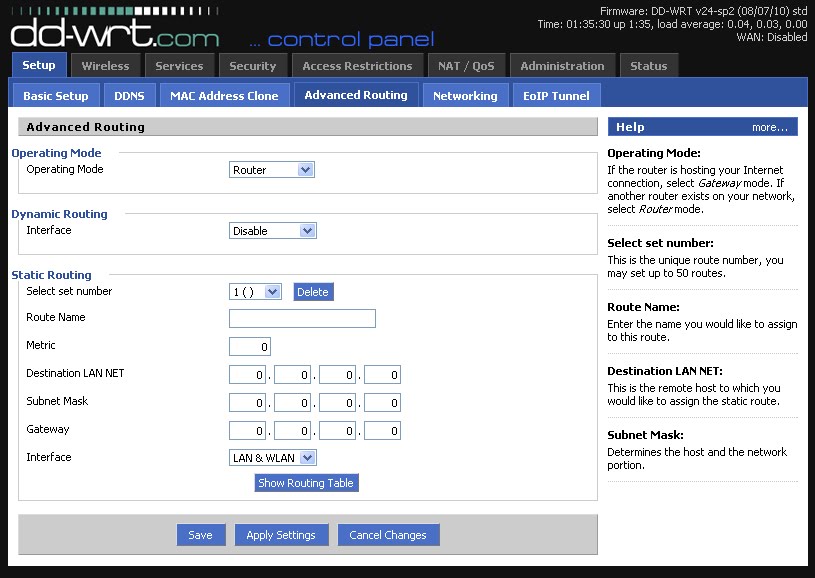Open the Help more... link

[770, 127]
